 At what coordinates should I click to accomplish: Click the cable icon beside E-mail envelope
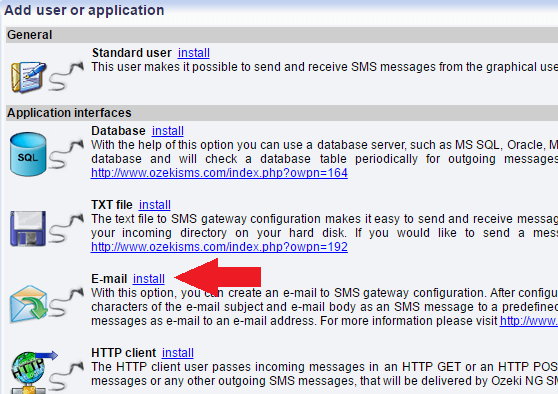tap(66, 303)
